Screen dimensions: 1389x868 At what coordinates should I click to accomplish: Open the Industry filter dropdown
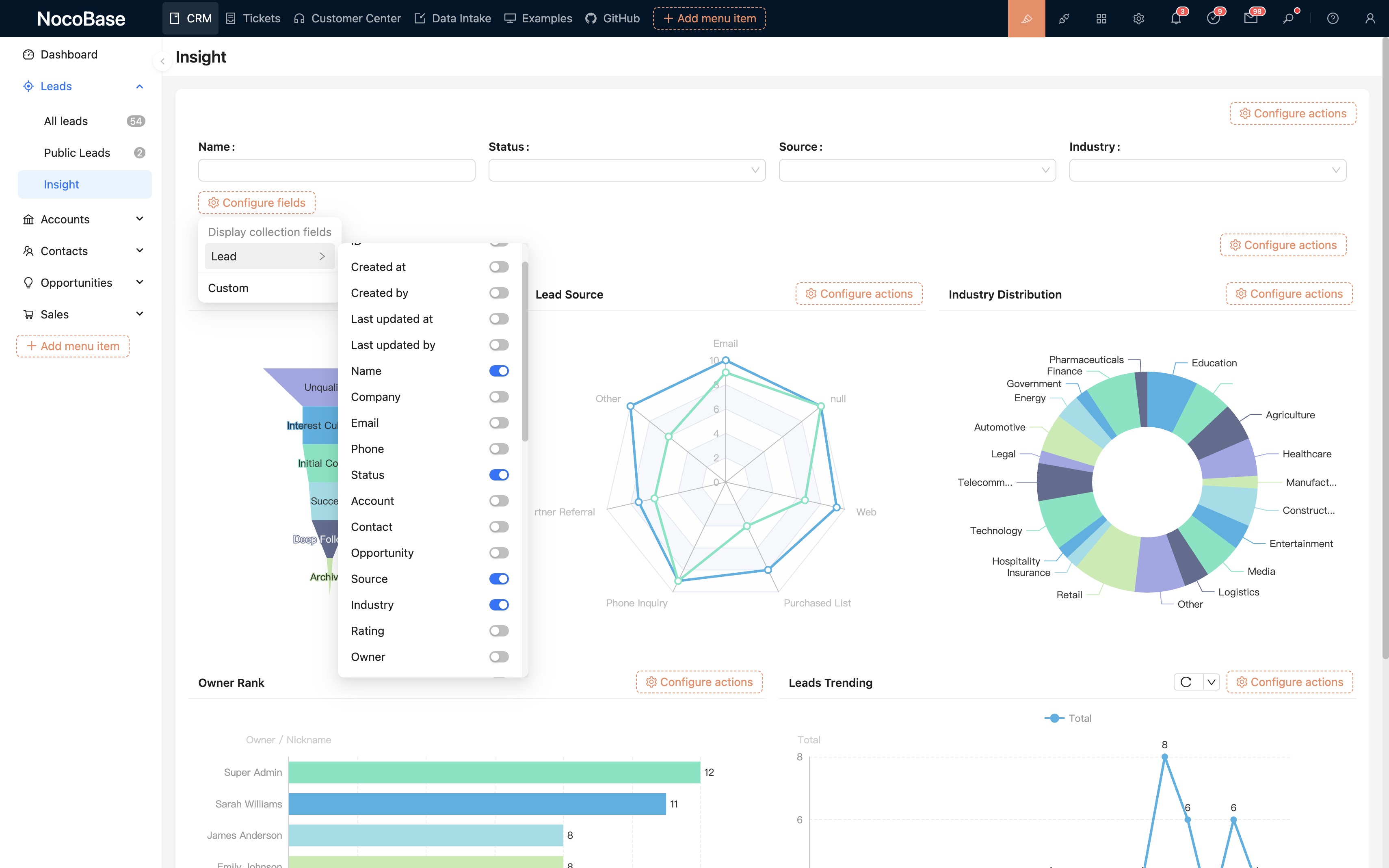1207,170
